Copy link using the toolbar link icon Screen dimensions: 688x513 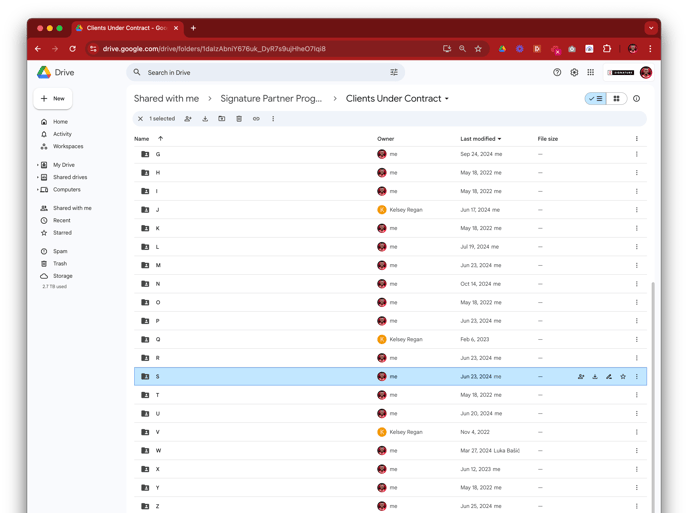point(256,119)
